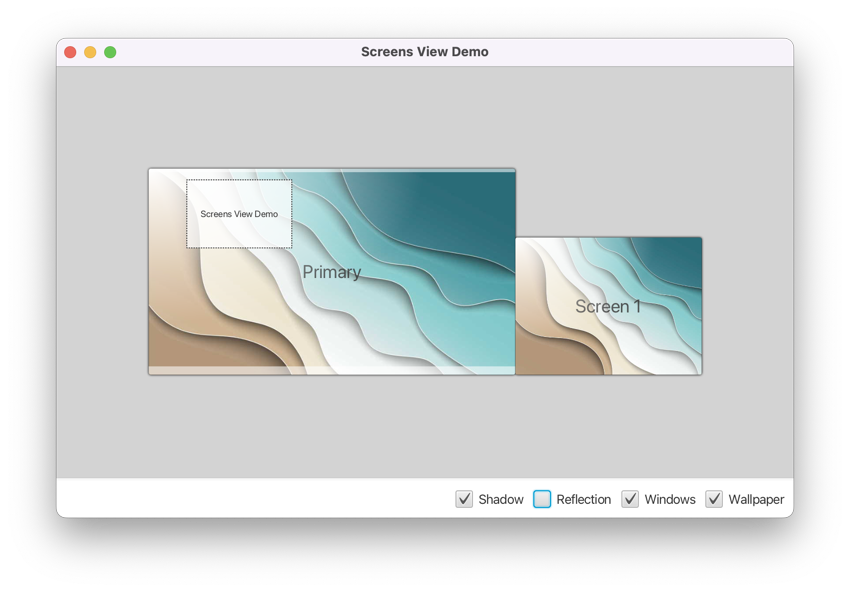Click the window title Screens View Demo
The image size is (850, 592).
[x=424, y=51]
